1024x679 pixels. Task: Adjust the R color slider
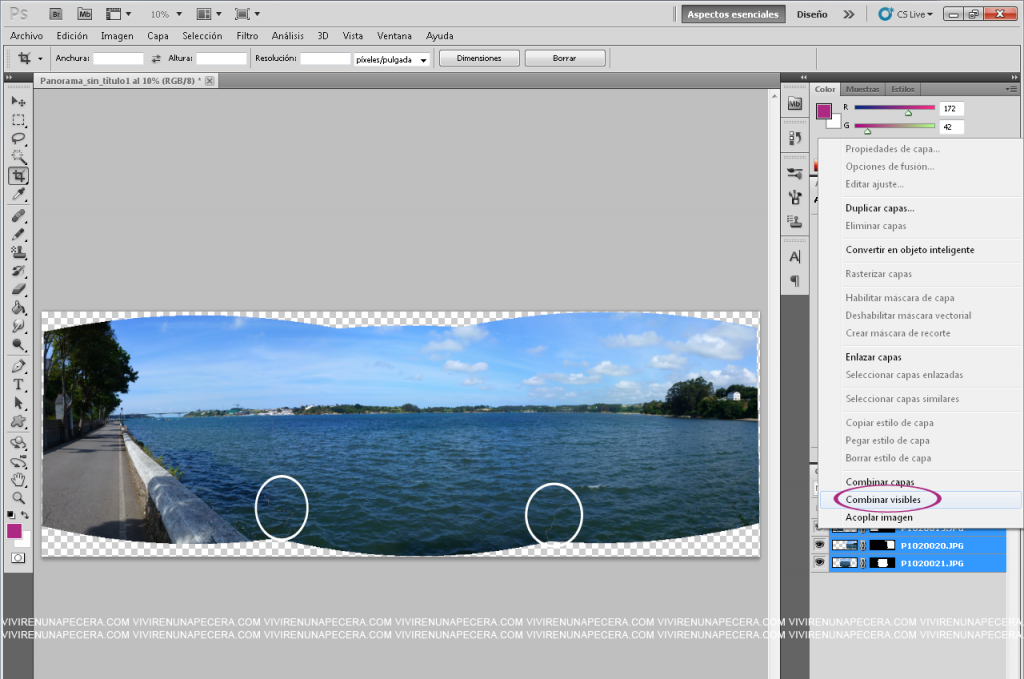pyautogui.click(x=908, y=112)
